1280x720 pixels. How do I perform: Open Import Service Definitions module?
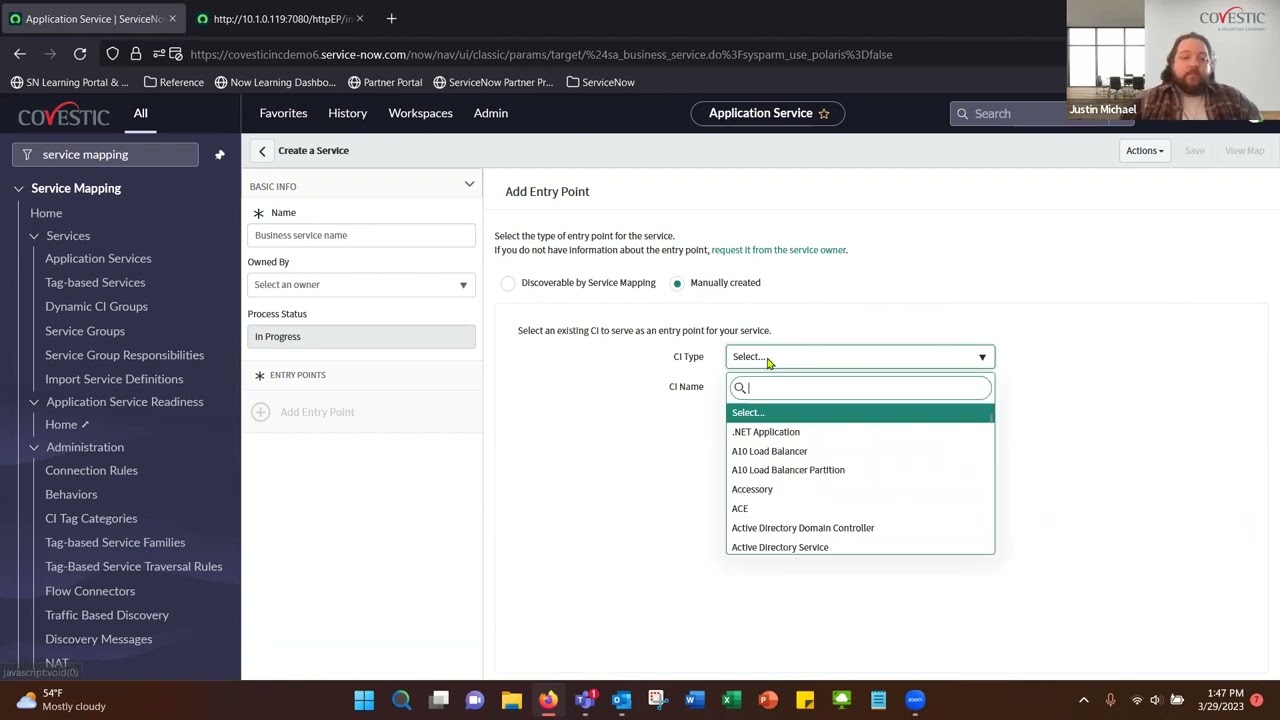(x=114, y=379)
